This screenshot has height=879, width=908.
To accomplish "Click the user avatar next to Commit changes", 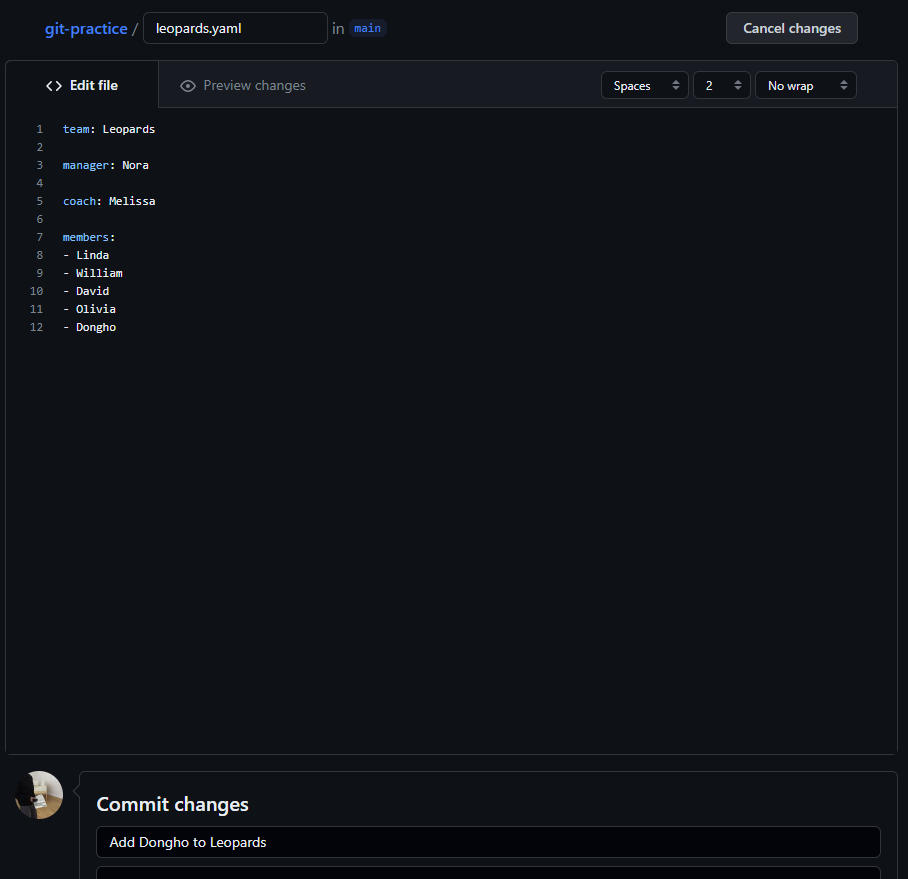I will click(39, 794).
